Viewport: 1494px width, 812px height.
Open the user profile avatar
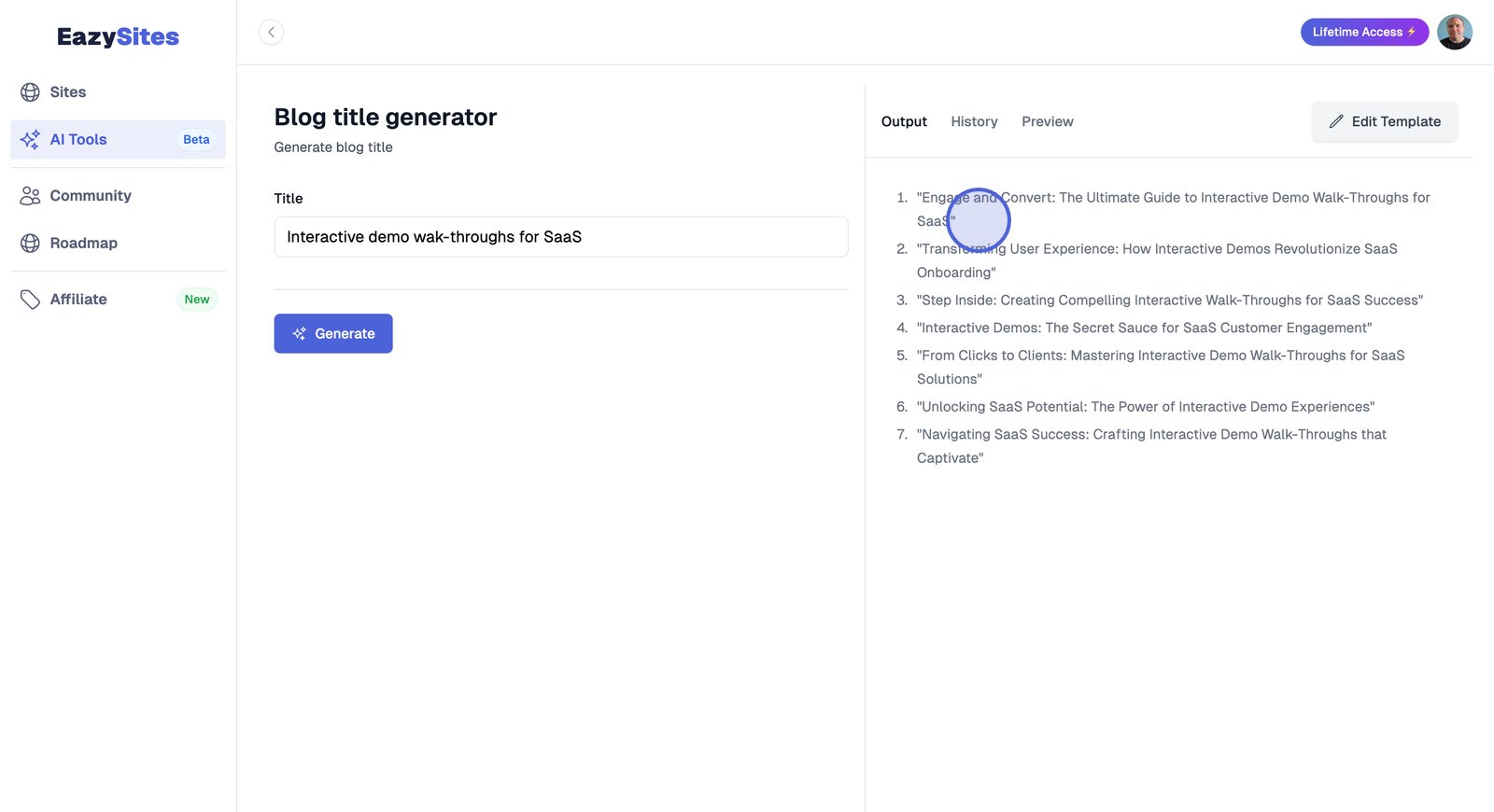click(x=1454, y=33)
